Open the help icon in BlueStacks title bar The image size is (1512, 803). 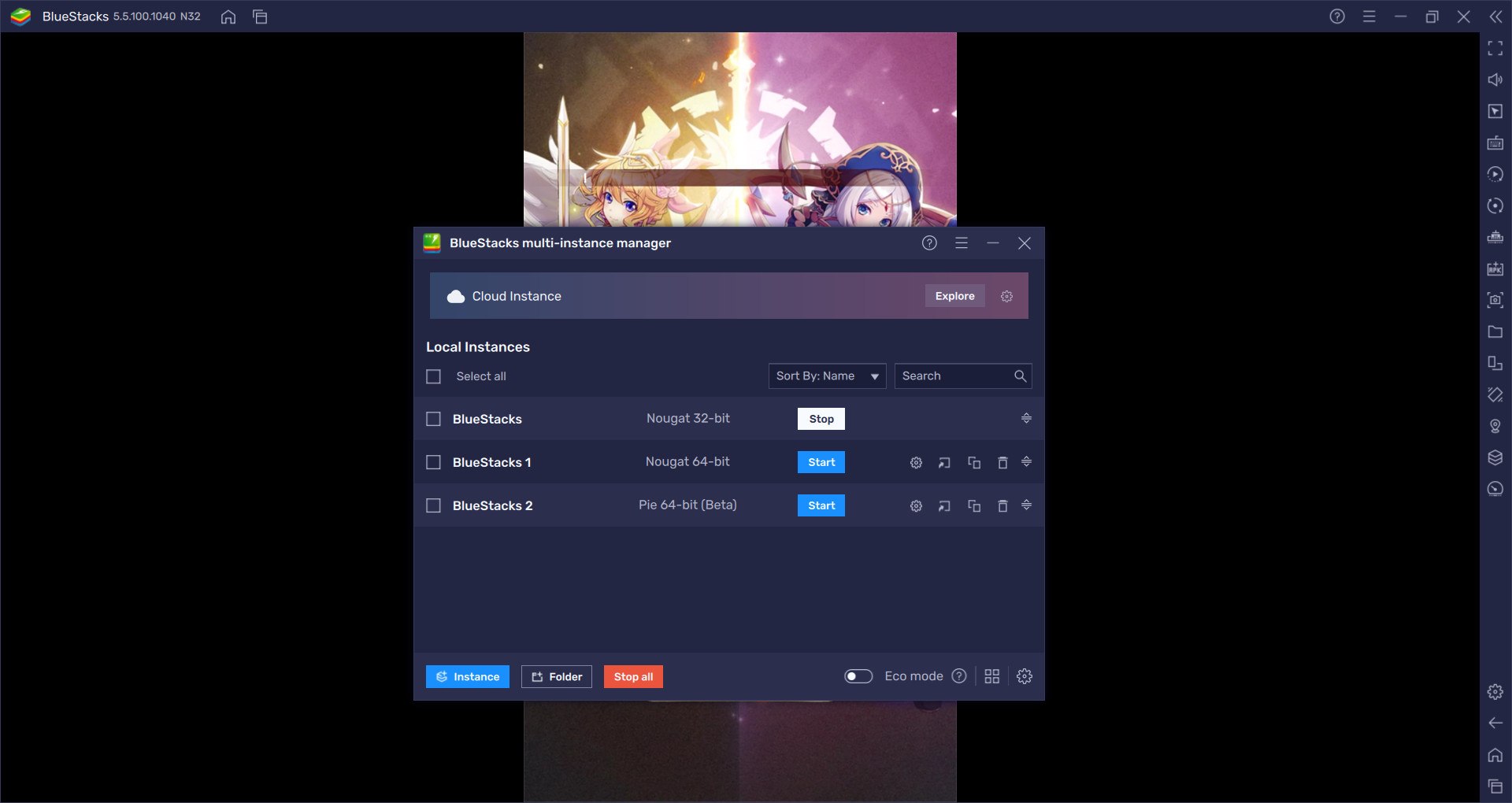pyautogui.click(x=1337, y=17)
